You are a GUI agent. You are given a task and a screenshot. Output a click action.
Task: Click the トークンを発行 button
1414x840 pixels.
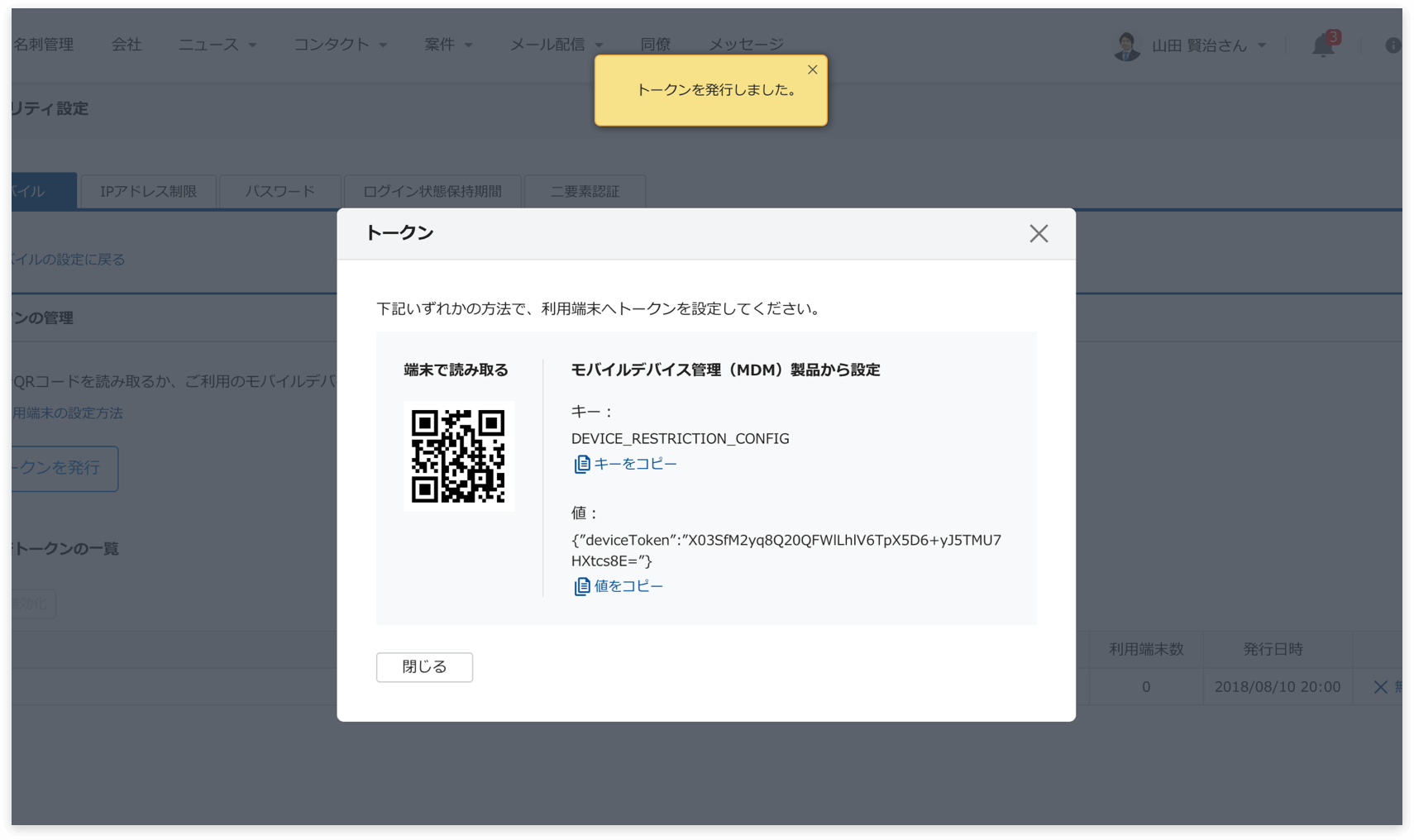[x=64, y=469]
